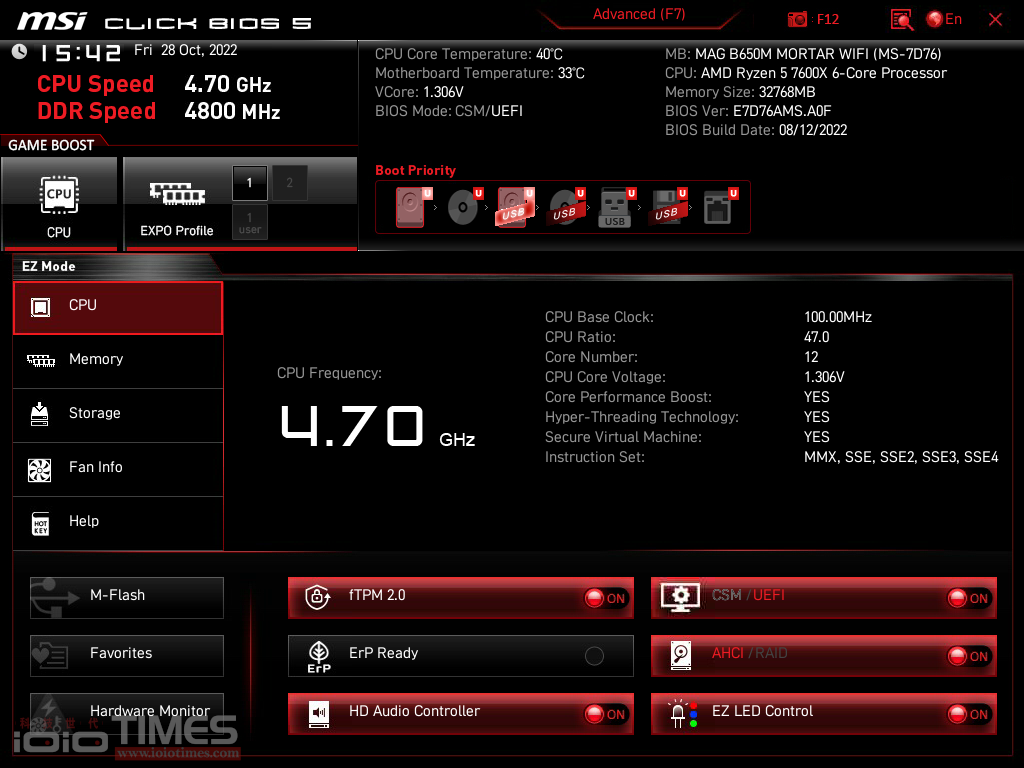Click the Storage drive icon in sidebar
Screen dimensions: 1024x768
(40, 414)
